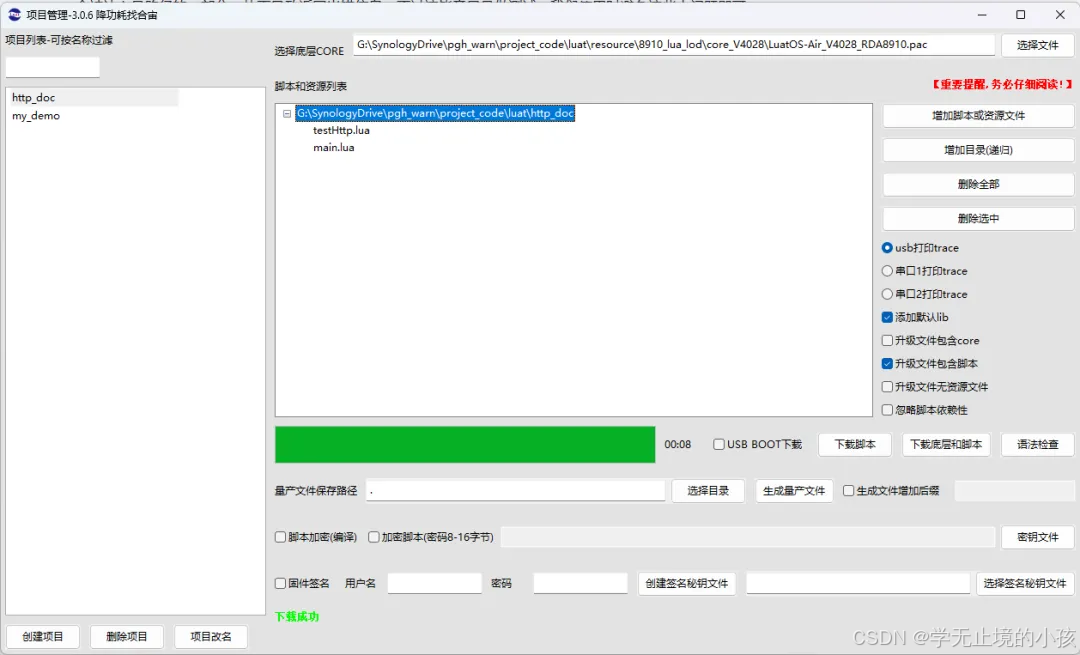Click 选择签名秘钥文件 button

[x=1025, y=583]
